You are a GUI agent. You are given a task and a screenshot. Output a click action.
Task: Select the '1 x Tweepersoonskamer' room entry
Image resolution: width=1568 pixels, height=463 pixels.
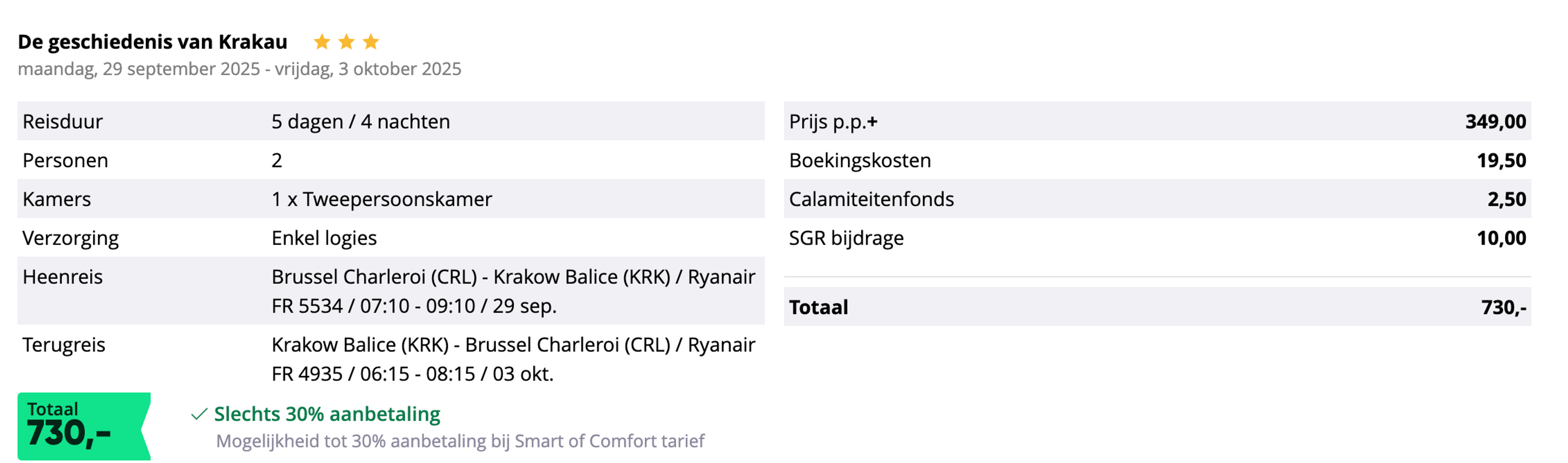tap(382, 199)
